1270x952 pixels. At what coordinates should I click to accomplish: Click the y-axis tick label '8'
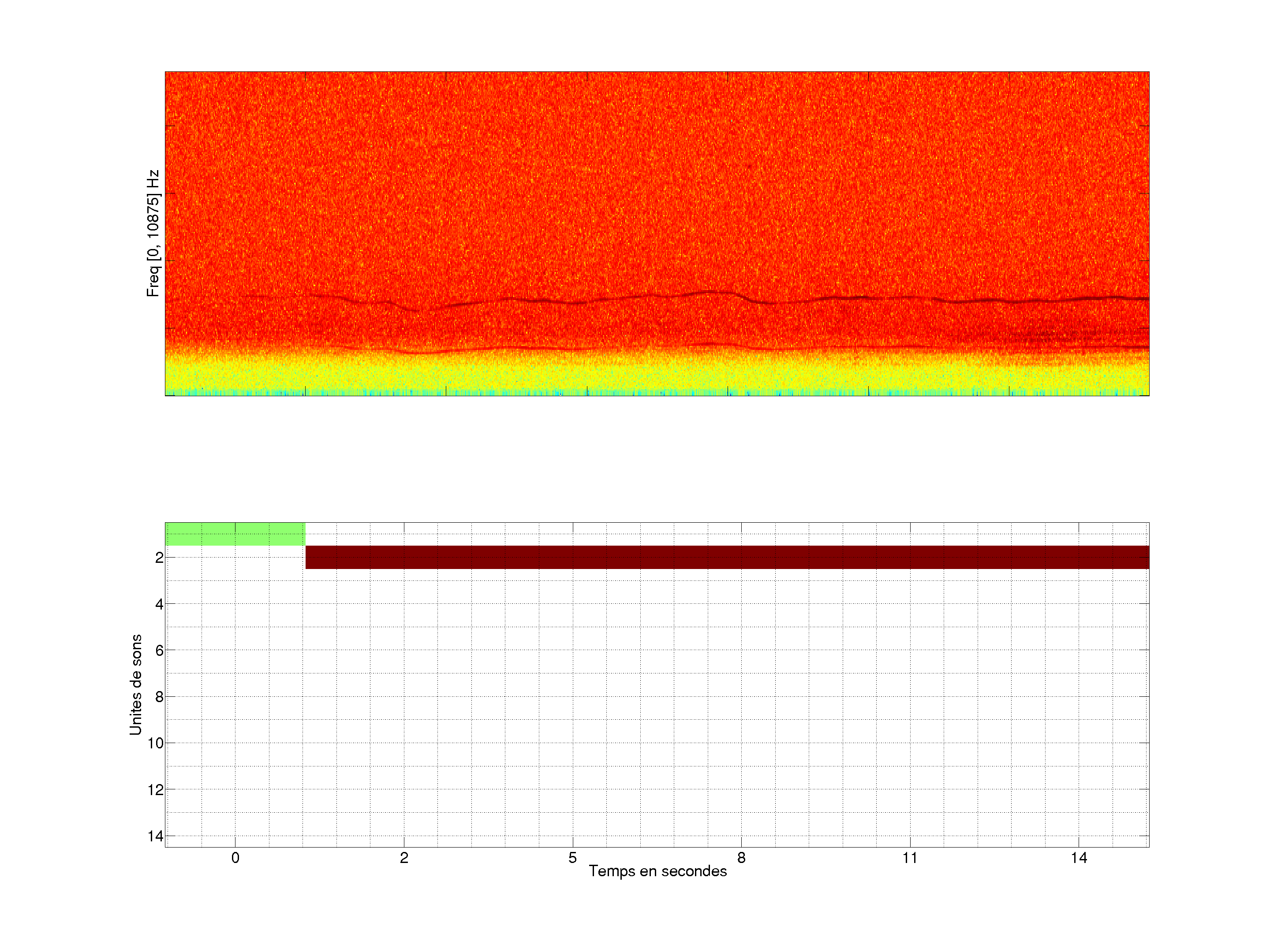click(x=159, y=697)
